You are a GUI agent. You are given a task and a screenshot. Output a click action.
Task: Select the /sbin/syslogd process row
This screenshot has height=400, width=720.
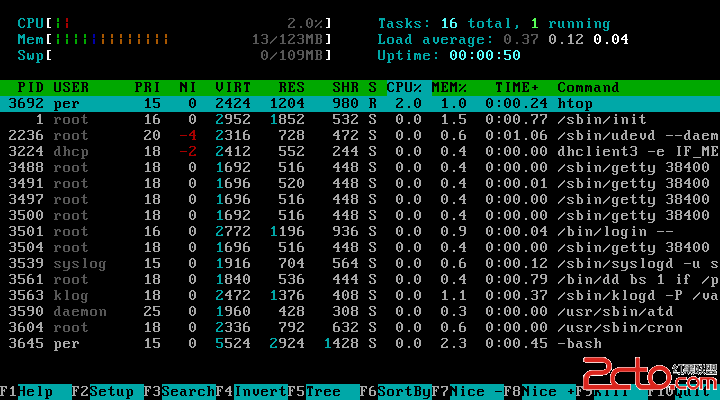tap(360, 264)
